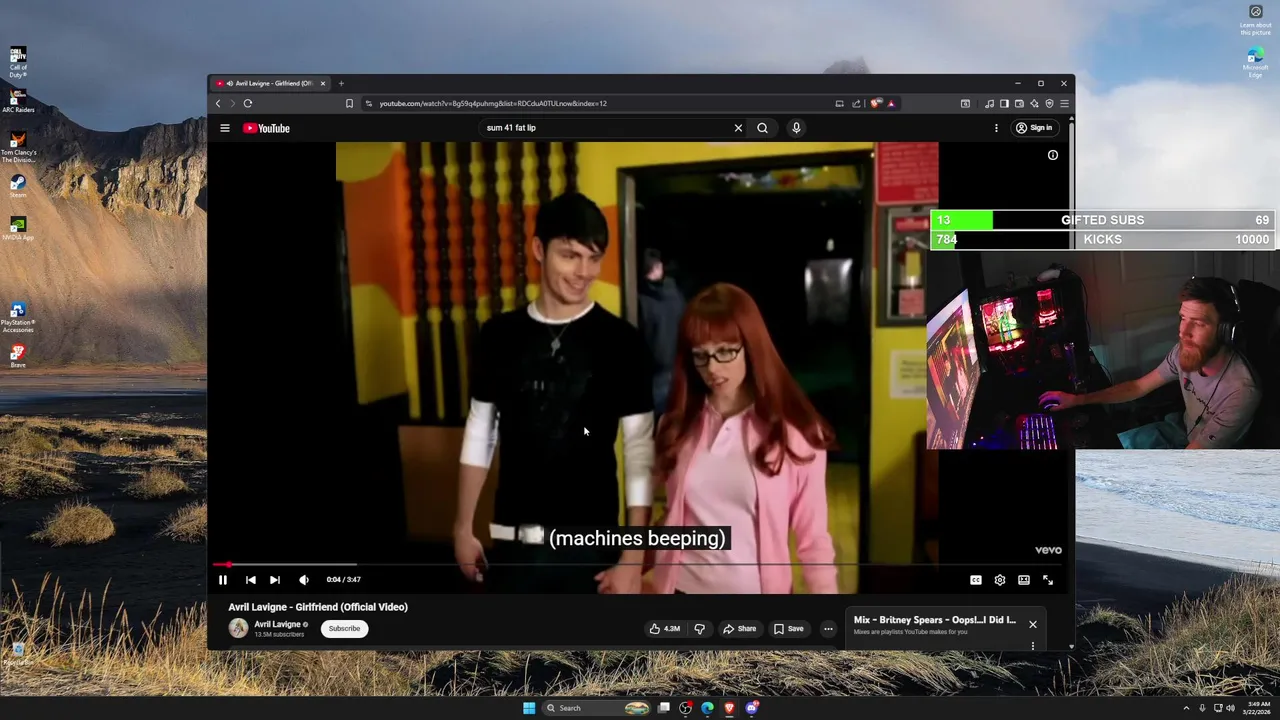Open the NVIDIA App desktop icon
The height and width of the screenshot is (720, 1280).
(x=18, y=229)
